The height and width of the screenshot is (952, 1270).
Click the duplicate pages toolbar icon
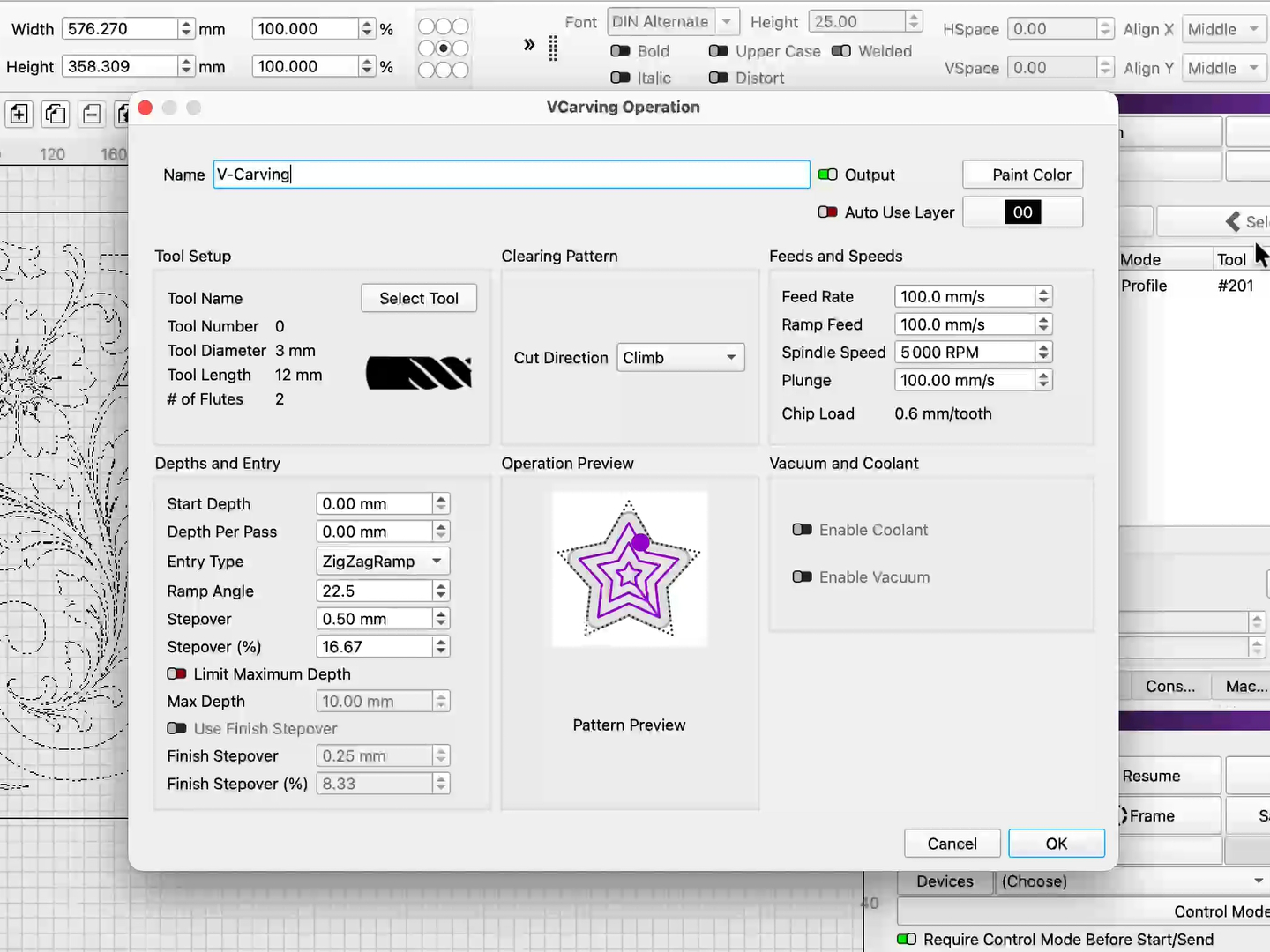(56, 114)
